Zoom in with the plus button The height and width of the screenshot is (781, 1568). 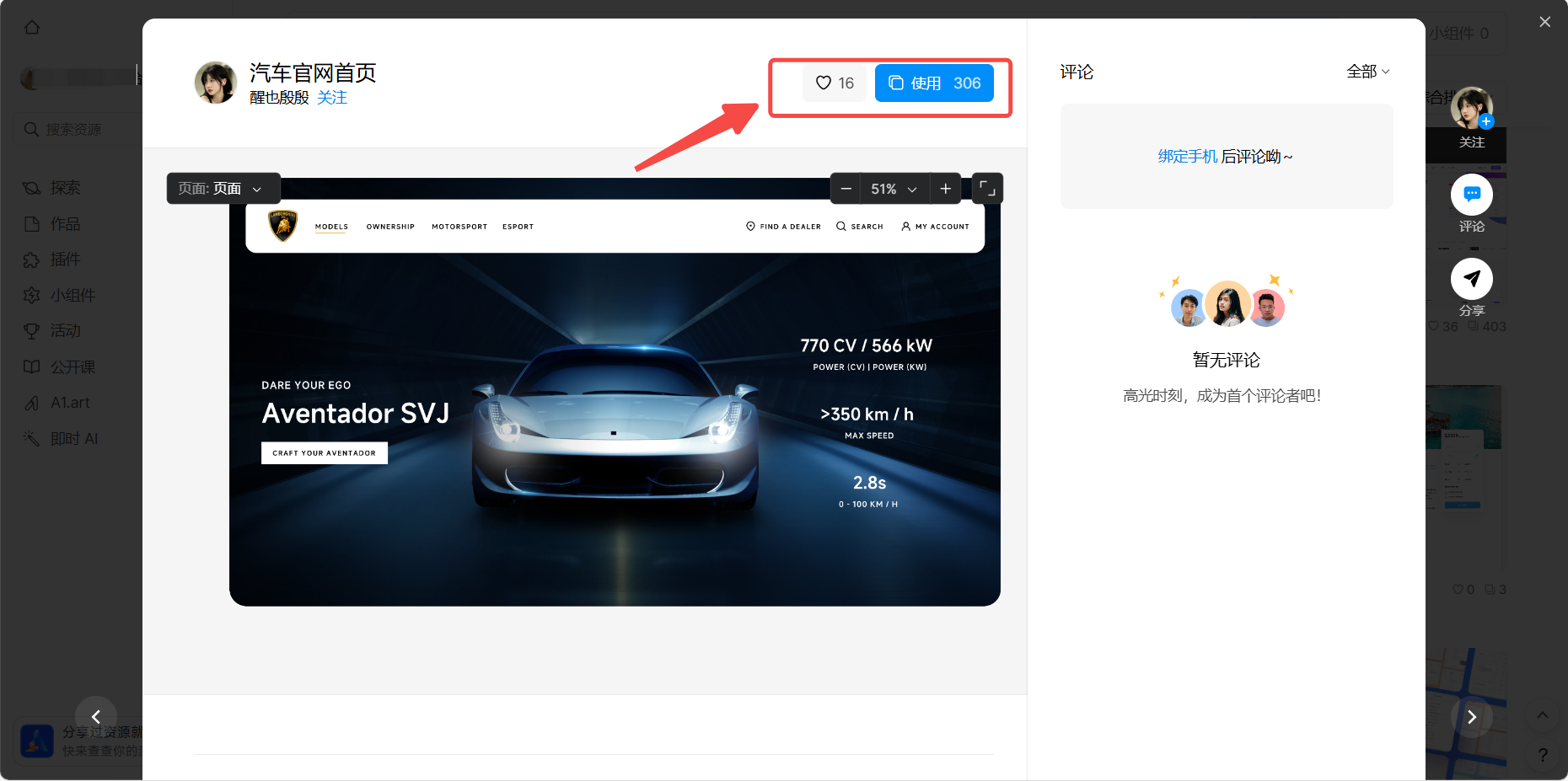[946, 189]
